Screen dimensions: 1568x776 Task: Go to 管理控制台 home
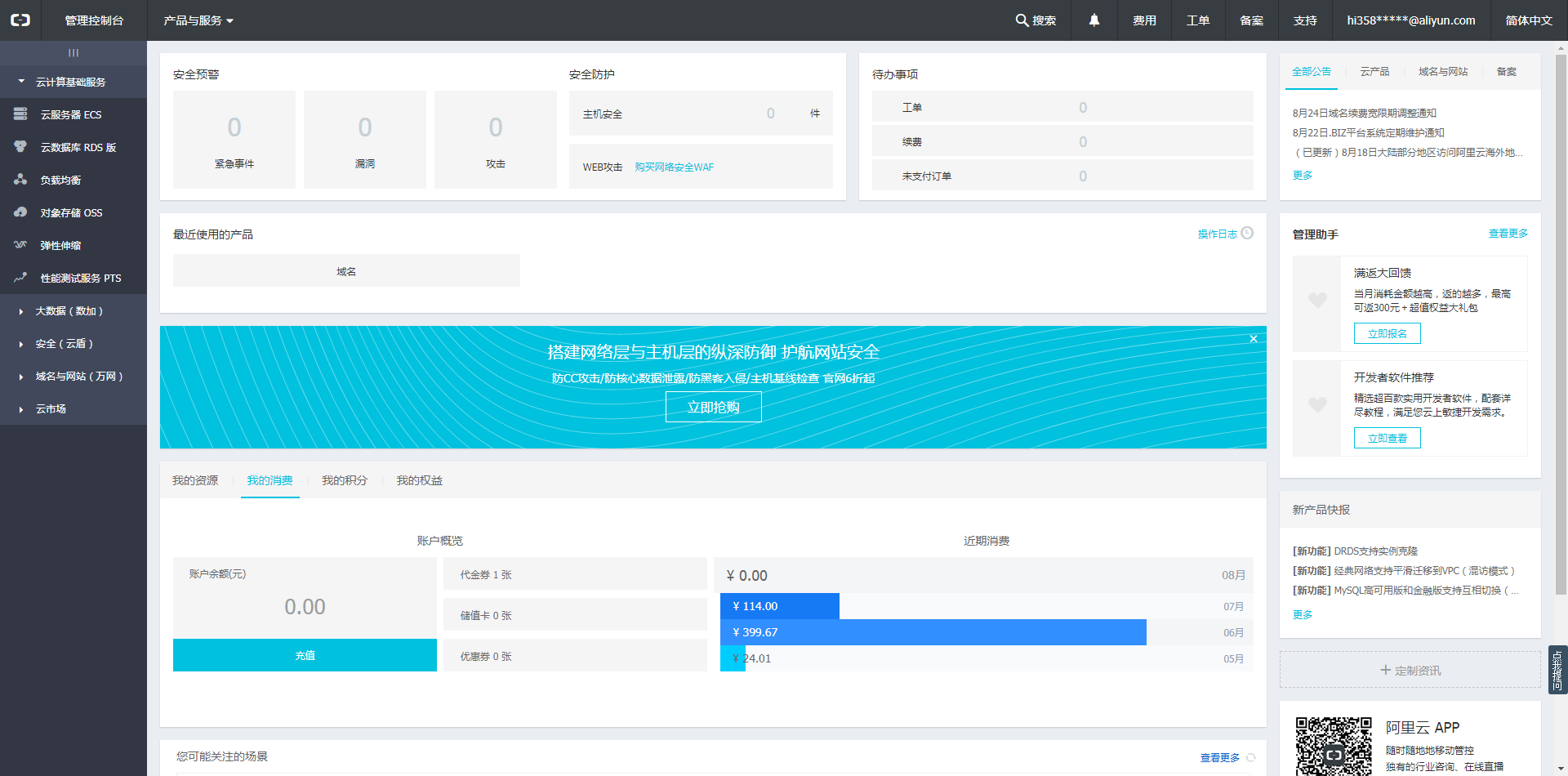pyautogui.click(x=94, y=20)
